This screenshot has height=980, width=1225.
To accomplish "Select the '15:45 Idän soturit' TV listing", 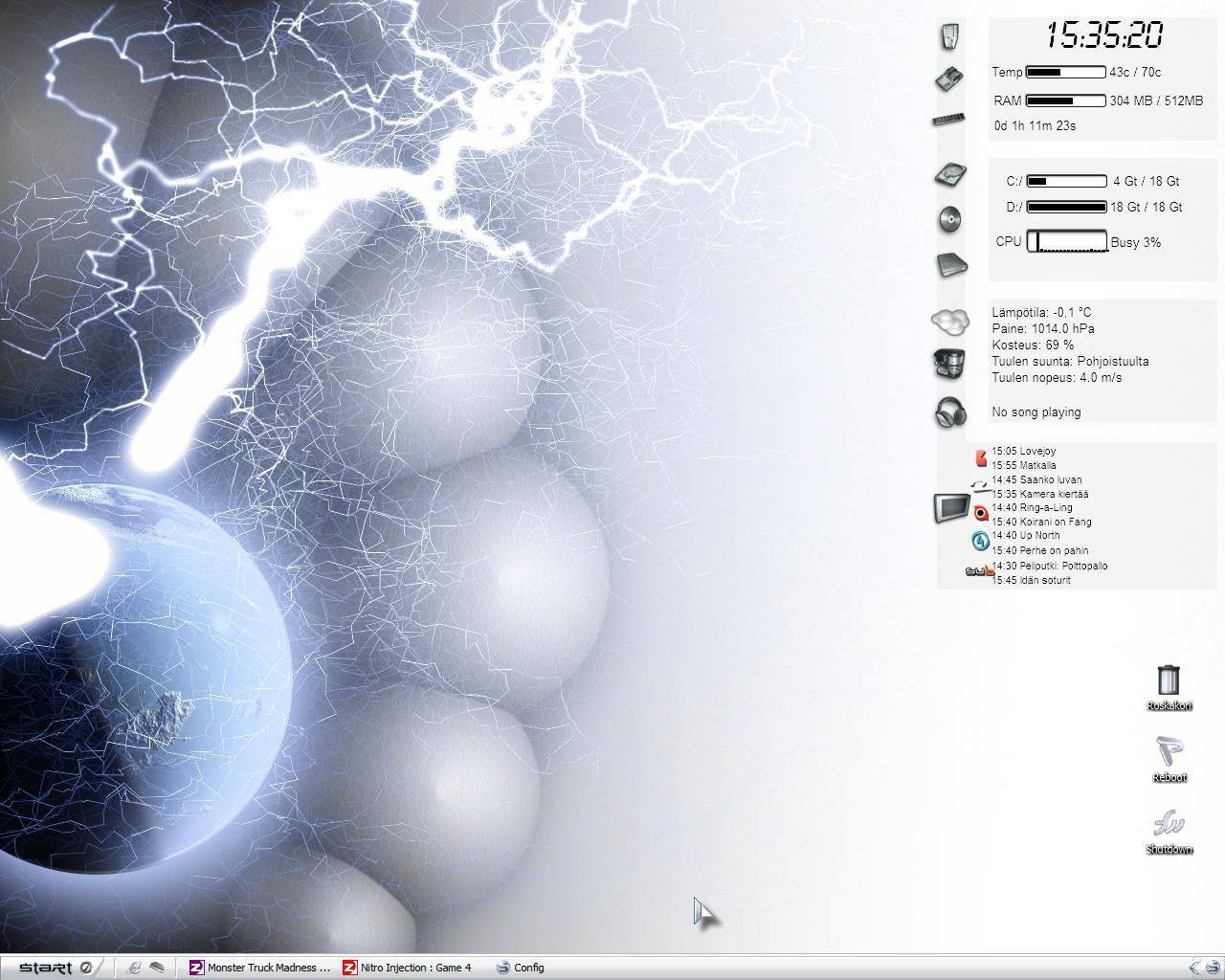I will [x=1031, y=580].
